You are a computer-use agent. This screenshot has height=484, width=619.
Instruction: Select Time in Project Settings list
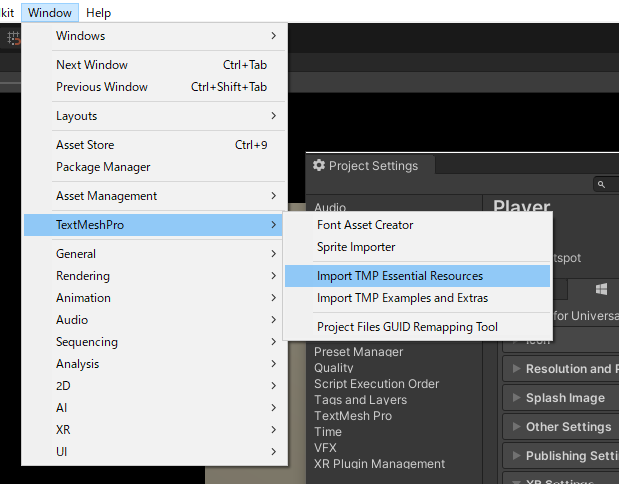click(x=328, y=432)
